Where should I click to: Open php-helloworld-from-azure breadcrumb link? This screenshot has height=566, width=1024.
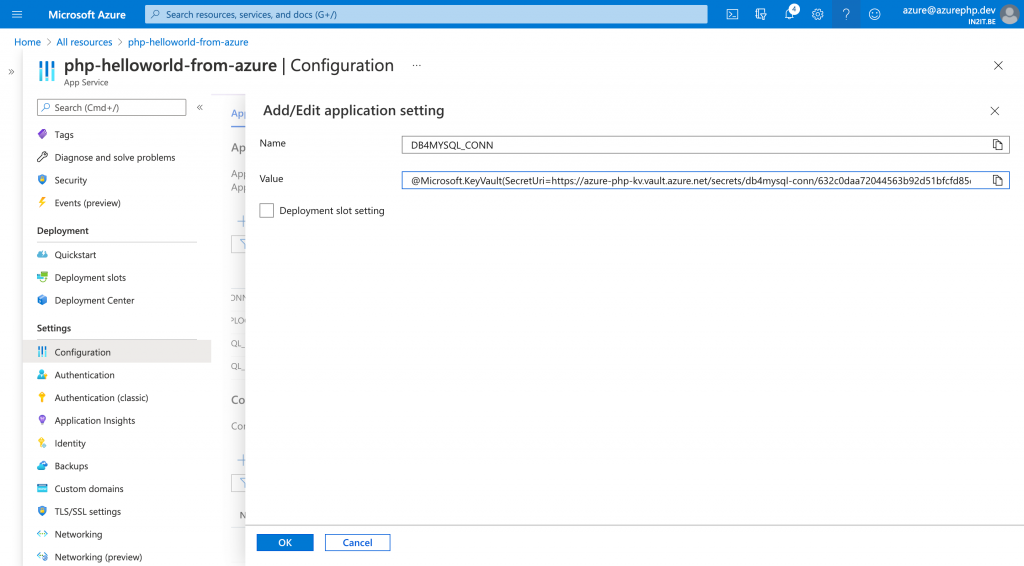coord(188,42)
